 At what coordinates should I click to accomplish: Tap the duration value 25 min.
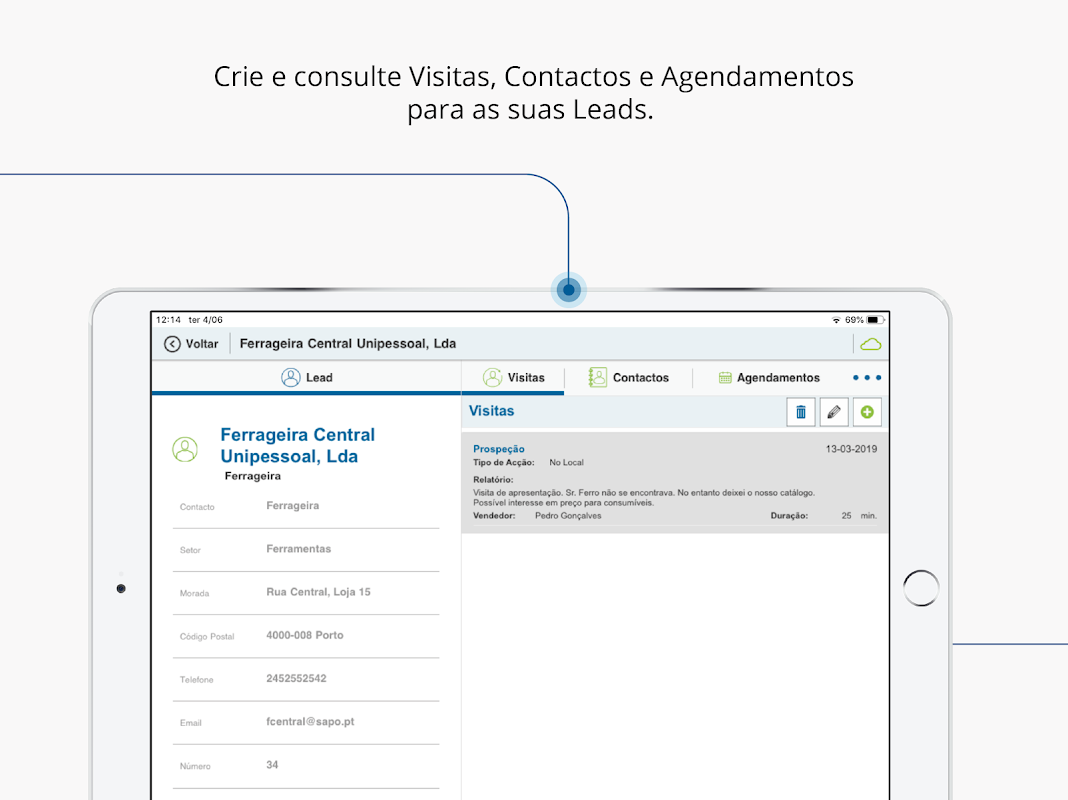pos(859,515)
